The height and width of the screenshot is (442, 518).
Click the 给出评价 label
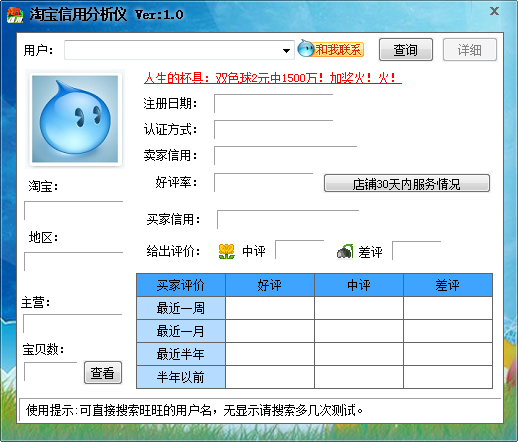click(173, 251)
